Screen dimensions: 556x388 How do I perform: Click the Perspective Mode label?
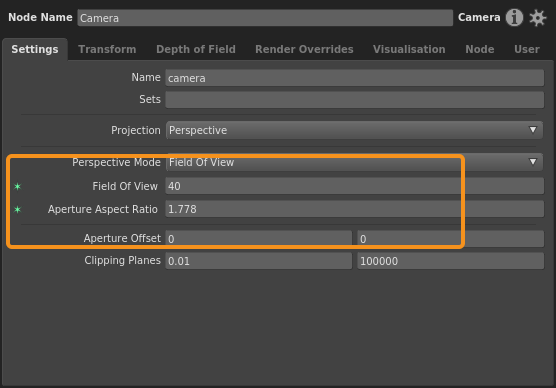click(x=116, y=162)
